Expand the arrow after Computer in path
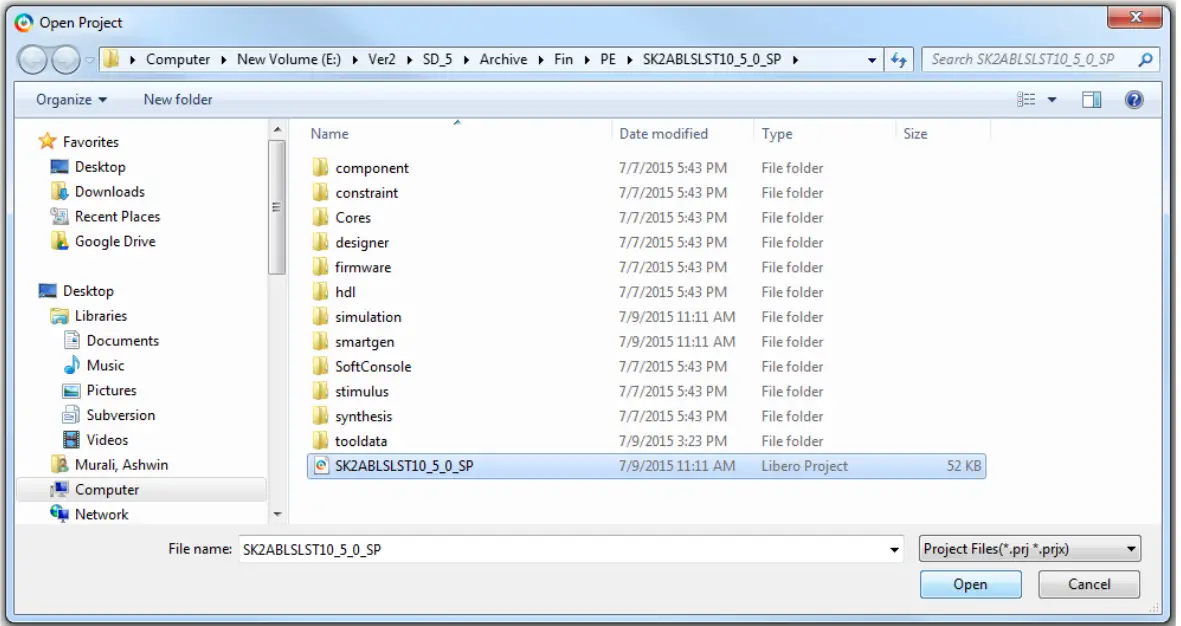The height and width of the screenshot is (626, 1181). (224, 60)
